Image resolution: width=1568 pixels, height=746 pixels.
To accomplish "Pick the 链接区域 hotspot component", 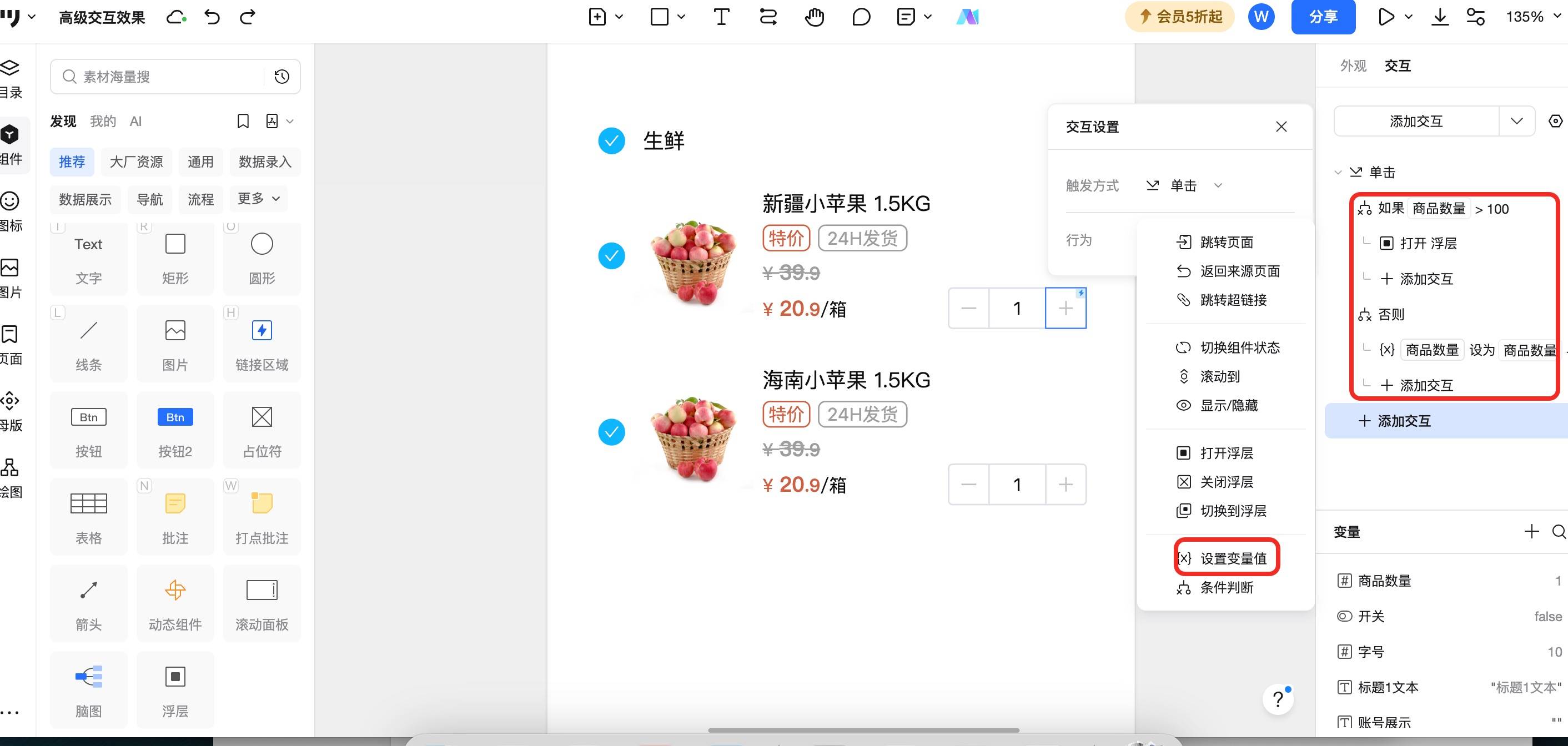I will coord(262,344).
